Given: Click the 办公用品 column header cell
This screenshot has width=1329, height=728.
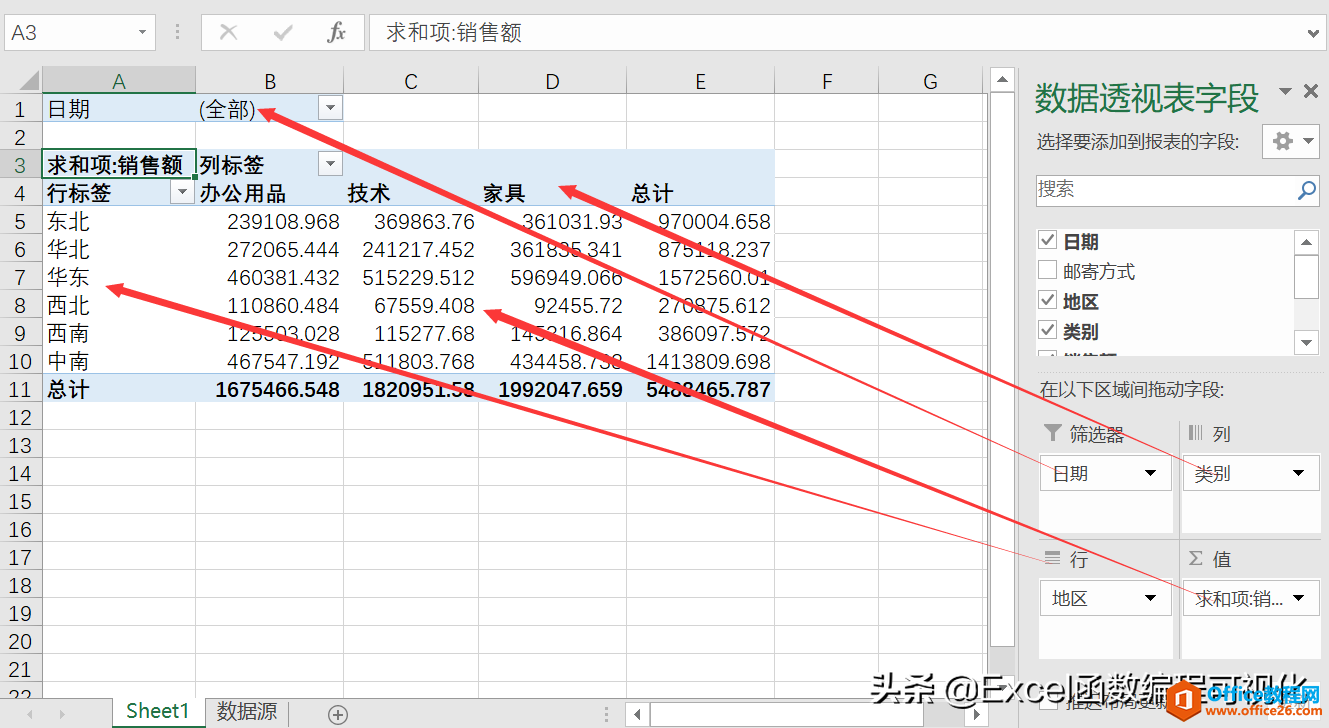Looking at the screenshot, I should click(270, 192).
